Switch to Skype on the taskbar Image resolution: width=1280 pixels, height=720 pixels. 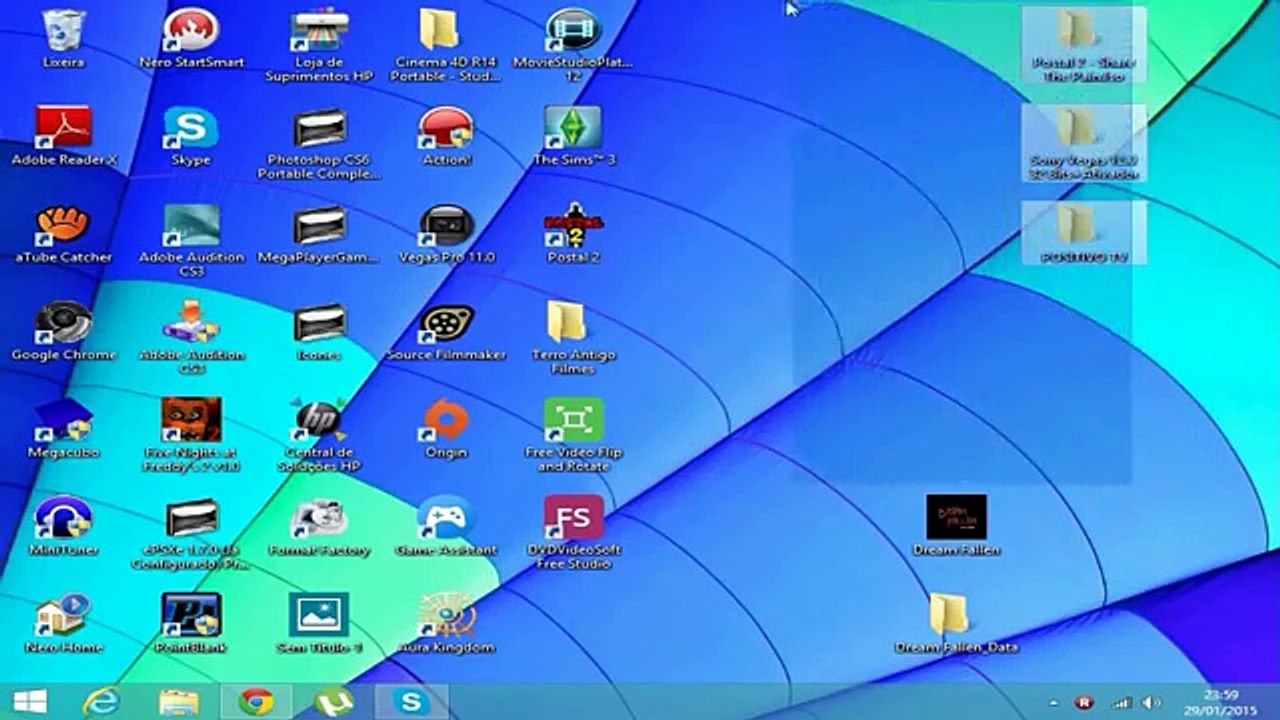[x=411, y=701]
